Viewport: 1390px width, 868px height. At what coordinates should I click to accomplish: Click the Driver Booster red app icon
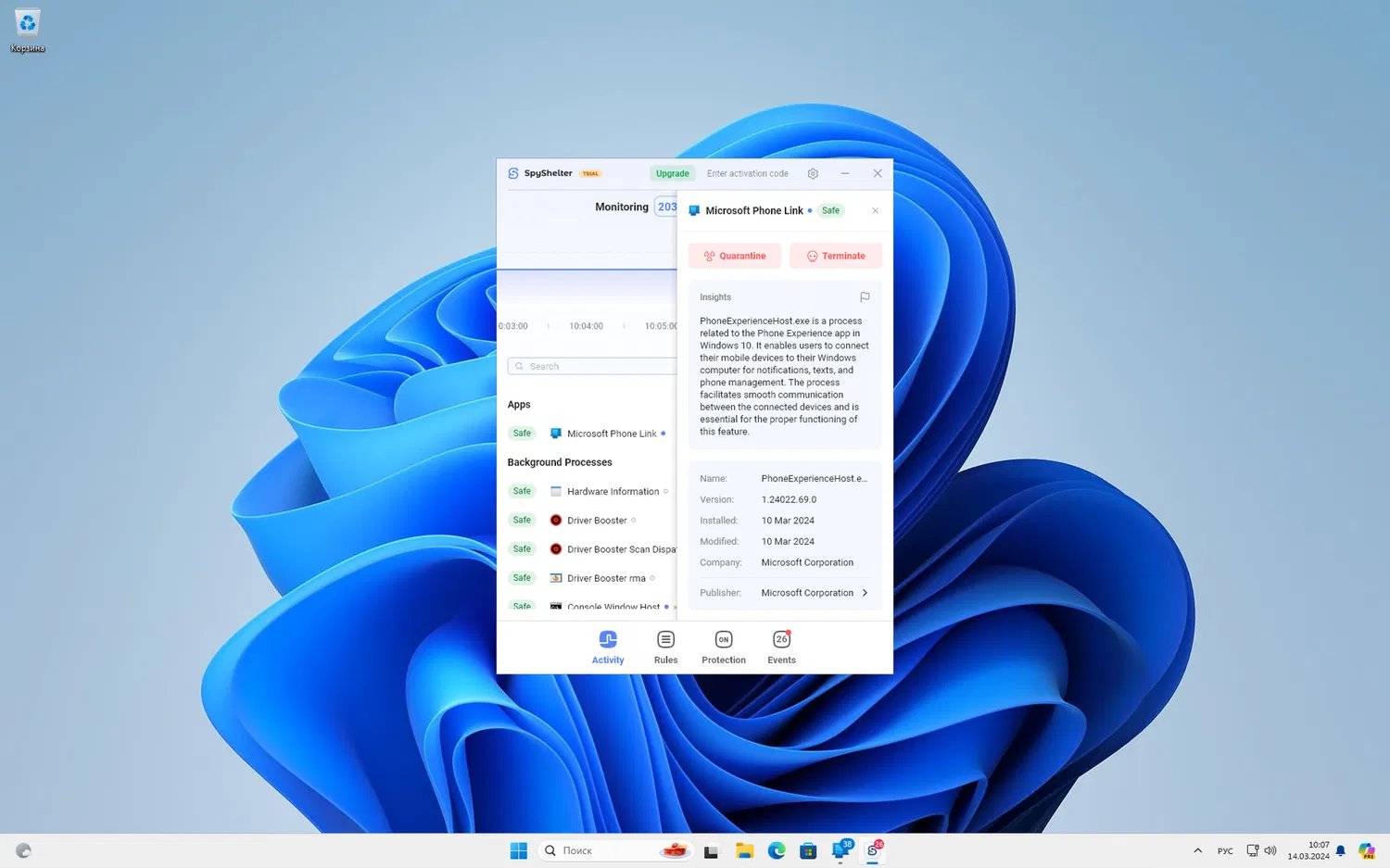pyautogui.click(x=556, y=520)
